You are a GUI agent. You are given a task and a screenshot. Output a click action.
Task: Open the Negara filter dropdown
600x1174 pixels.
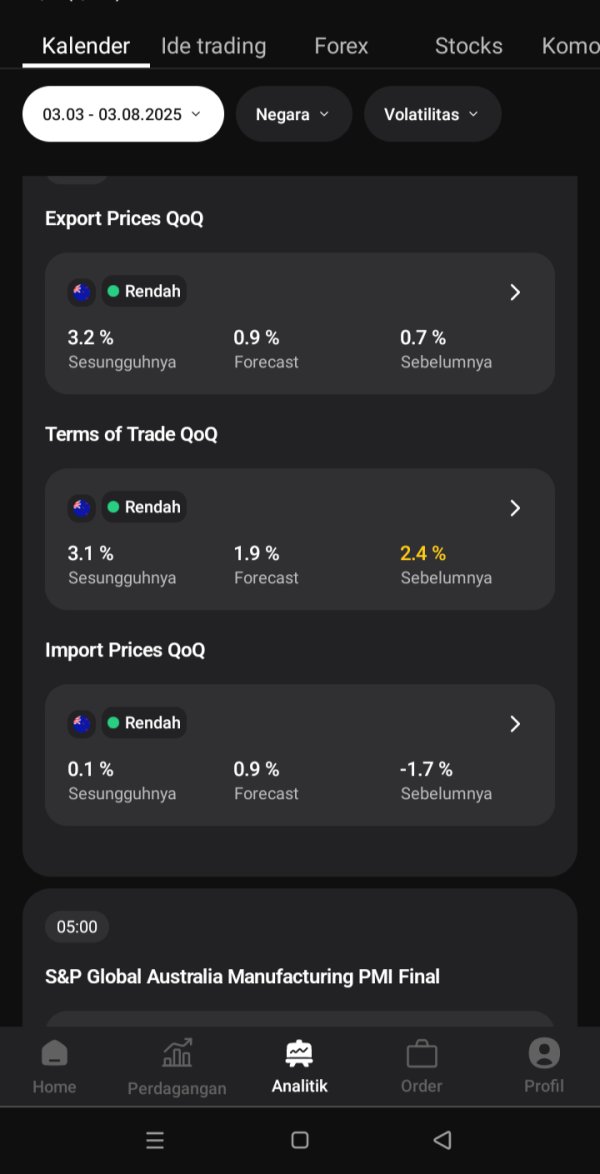click(x=293, y=114)
